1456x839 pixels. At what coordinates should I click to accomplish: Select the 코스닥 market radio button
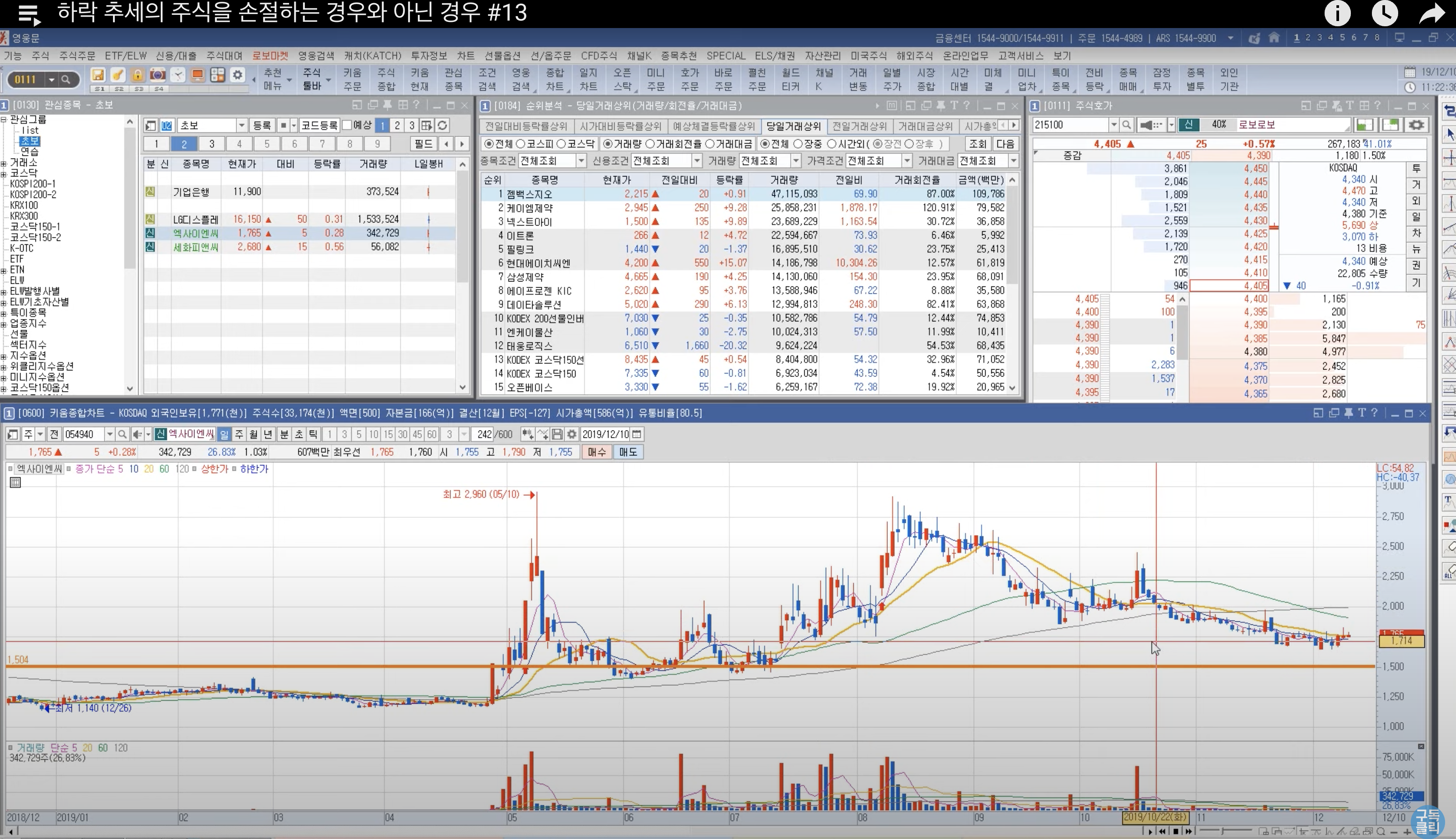[x=562, y=144]
